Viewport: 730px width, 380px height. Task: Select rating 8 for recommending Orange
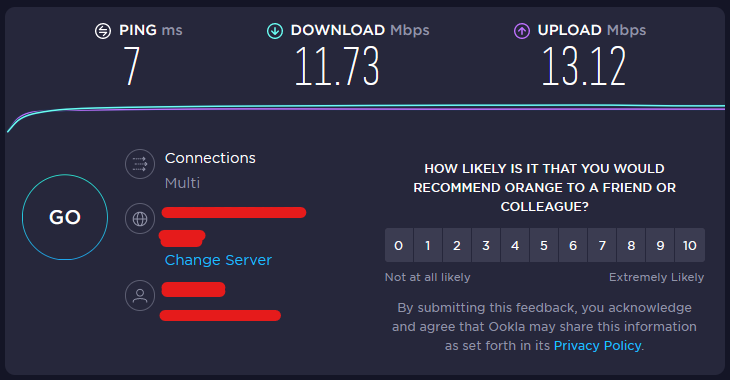[631, 245]
